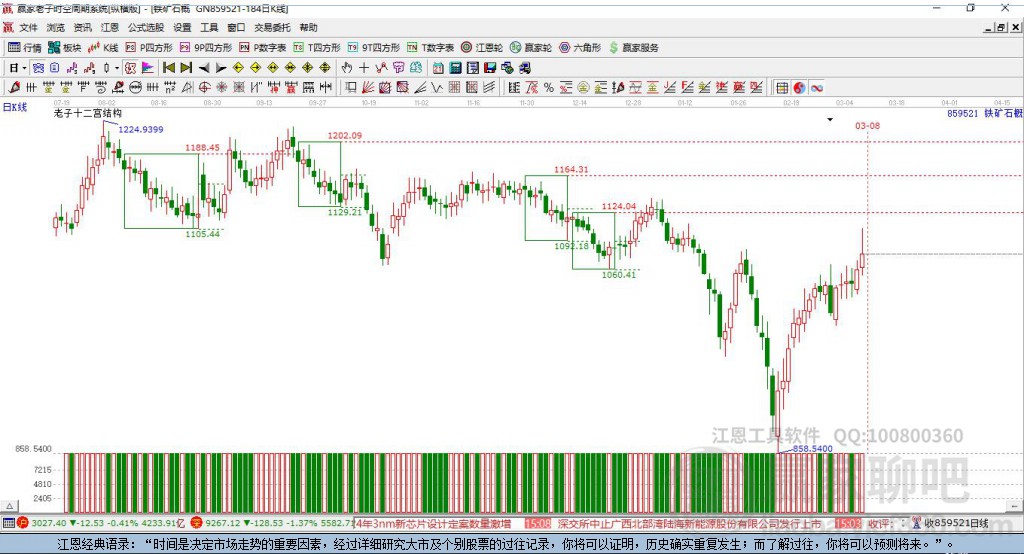Open the 浏览 menu

click(x=56, y=27)
